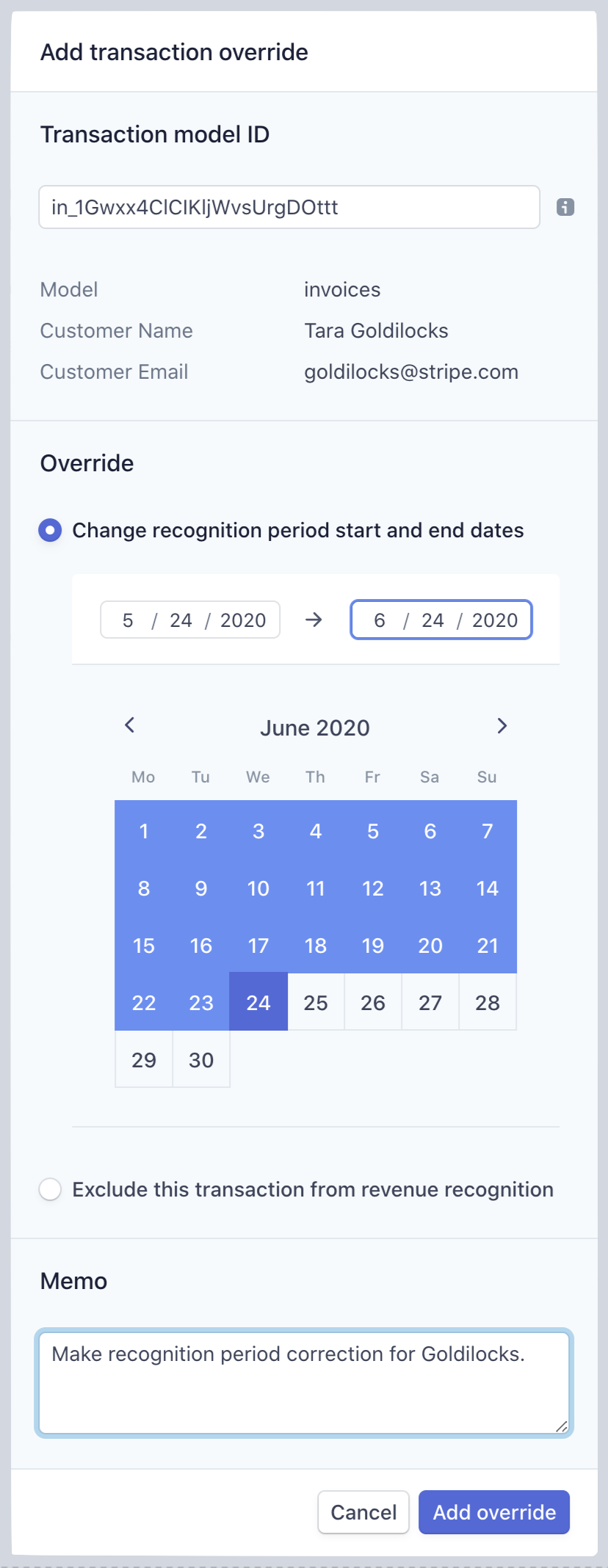This screenshot has height=1568, width=608.
Task: Go to previous month in calendar
Action: click(130, 725)
